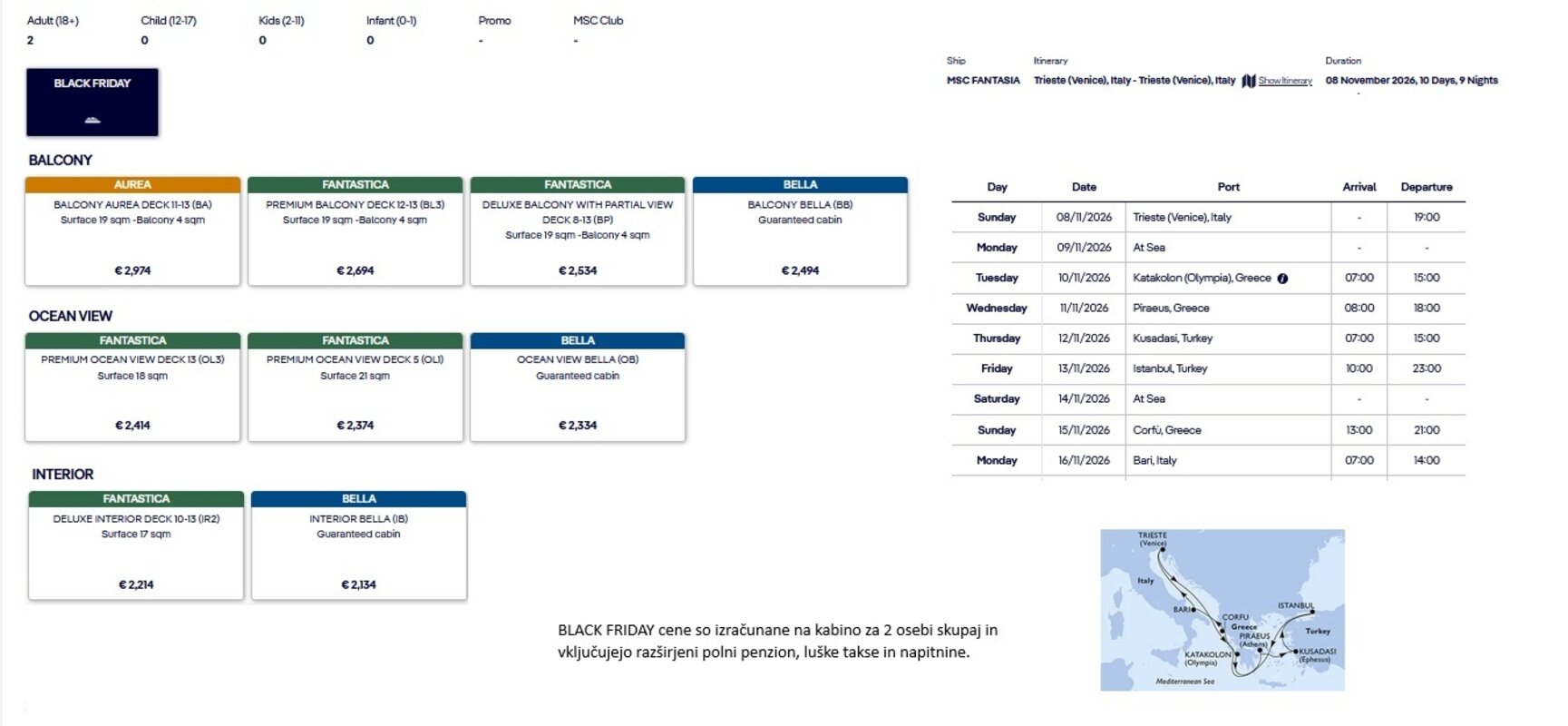Viewport: 1568px width, 726px height.
Task: Choose Deluxe Interior Deck 10-13 (IR2) card
Action: pyautogui.click(x=136, y=545)
